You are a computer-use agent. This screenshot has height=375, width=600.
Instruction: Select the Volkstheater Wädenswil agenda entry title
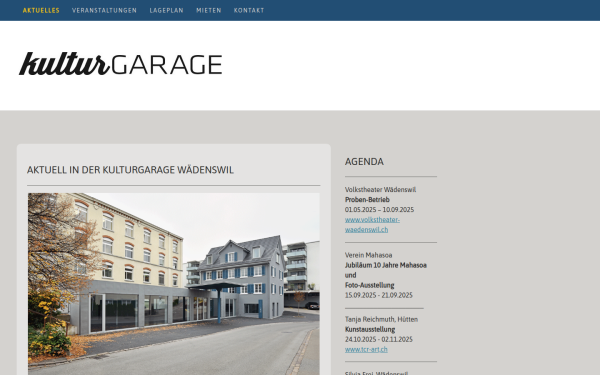(380, 189)
